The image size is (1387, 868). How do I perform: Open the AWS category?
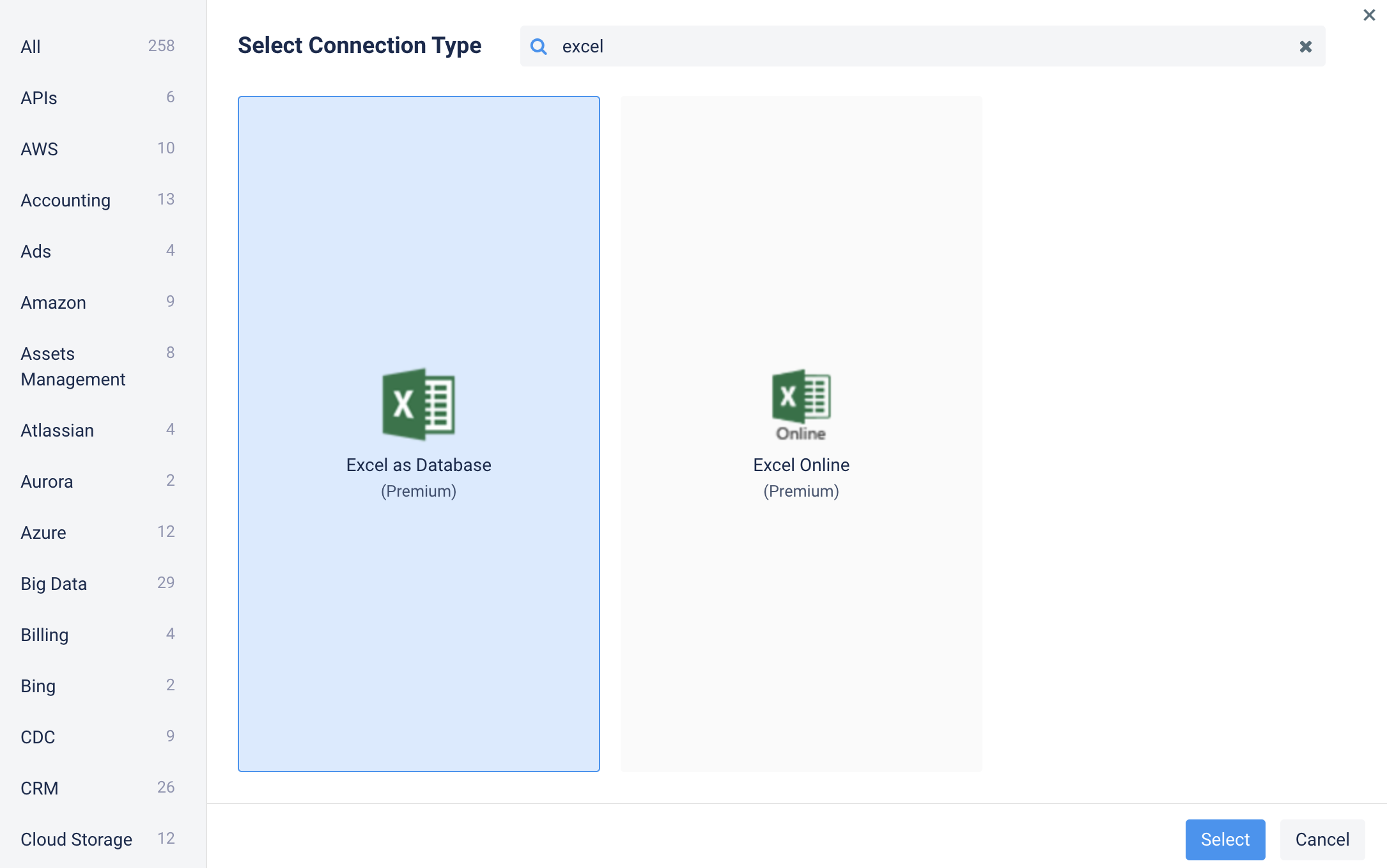(98, 149)
